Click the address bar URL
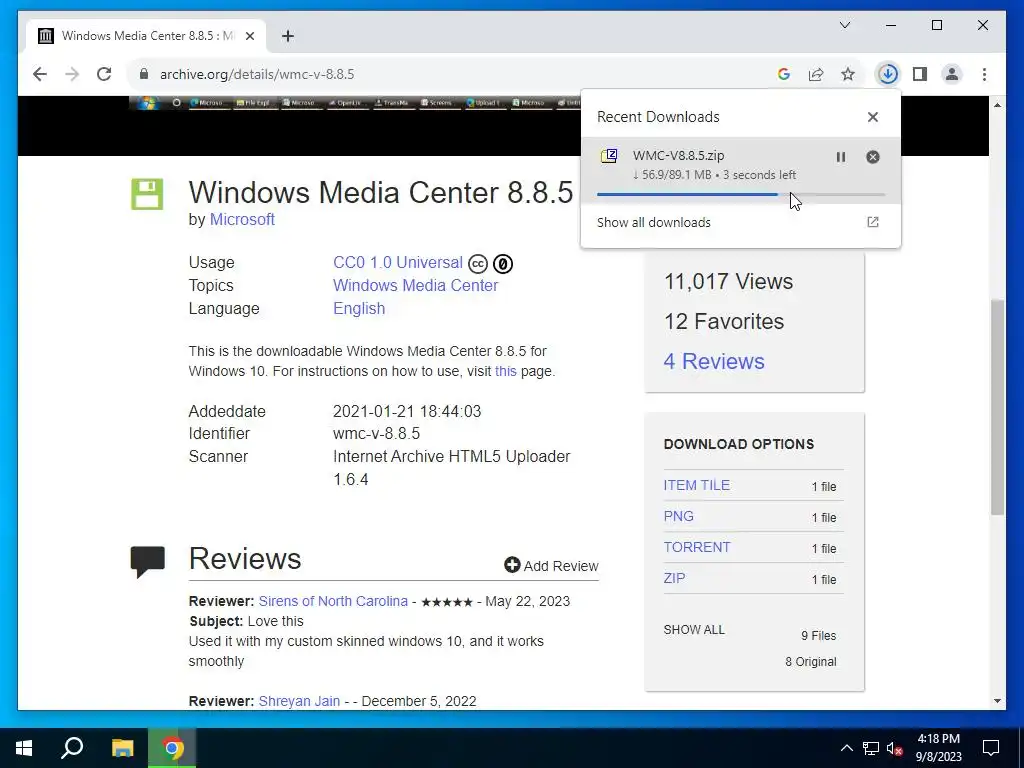The width and height of the screenshot is (1024, 768). point(257,74)
